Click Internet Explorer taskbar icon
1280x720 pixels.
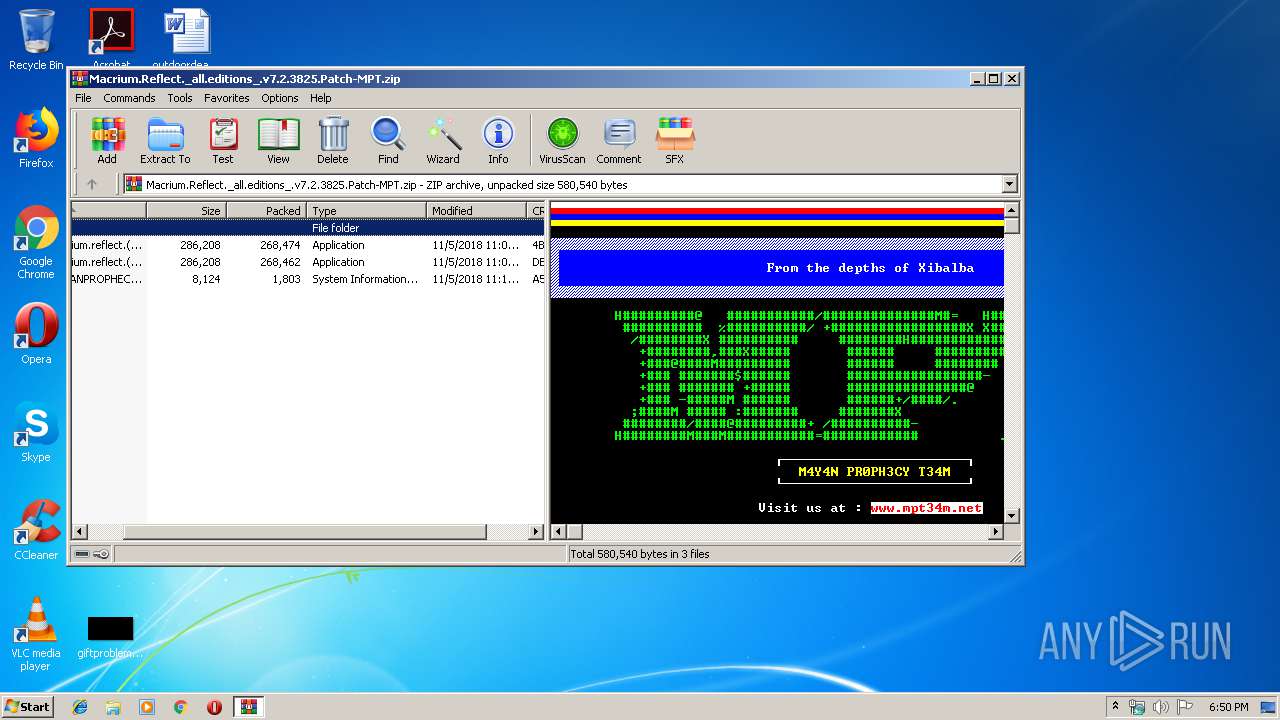(80, 707)
